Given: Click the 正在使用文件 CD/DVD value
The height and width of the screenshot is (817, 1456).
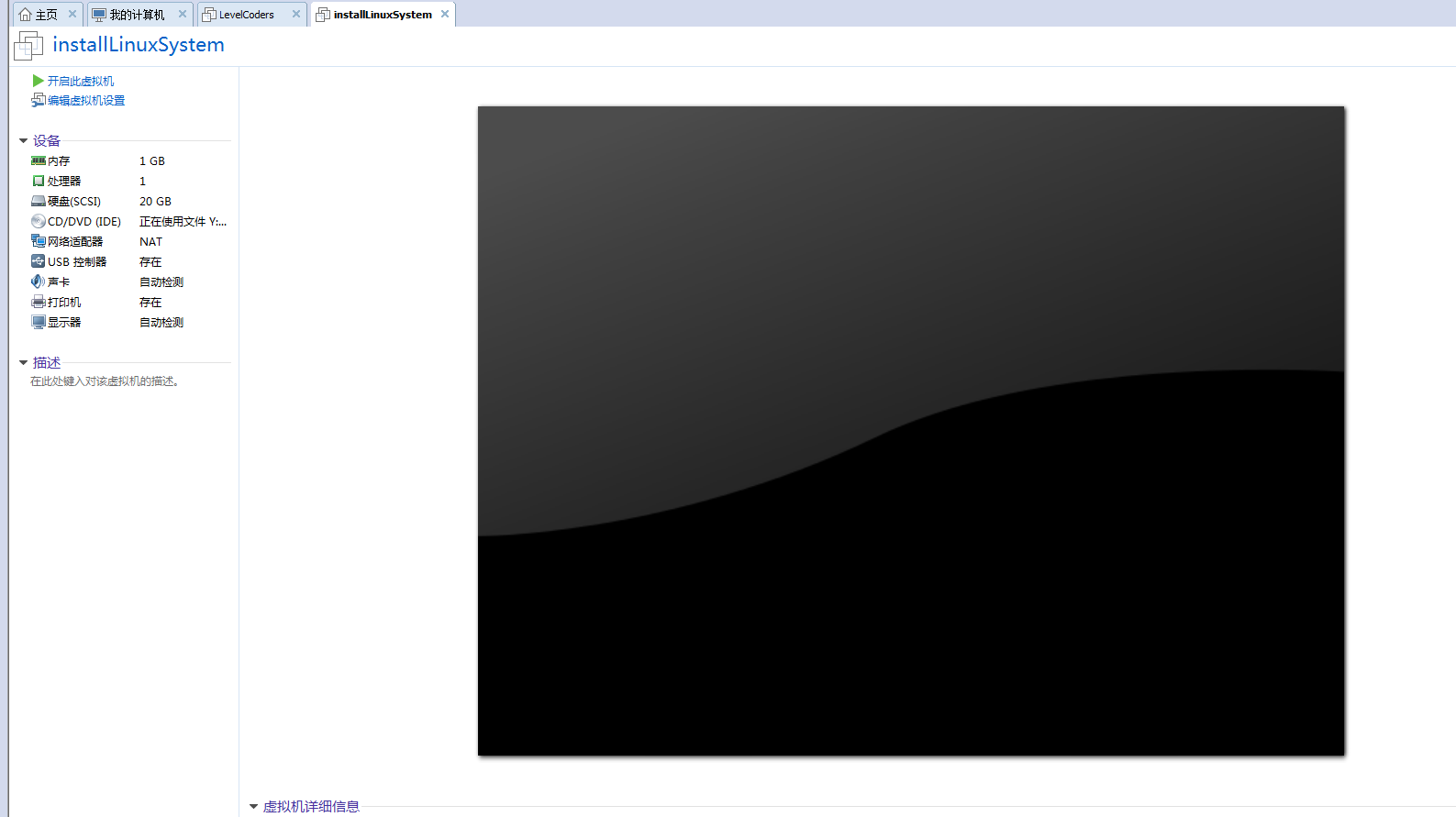Looking at the screenshot, I should coord(183,221).
